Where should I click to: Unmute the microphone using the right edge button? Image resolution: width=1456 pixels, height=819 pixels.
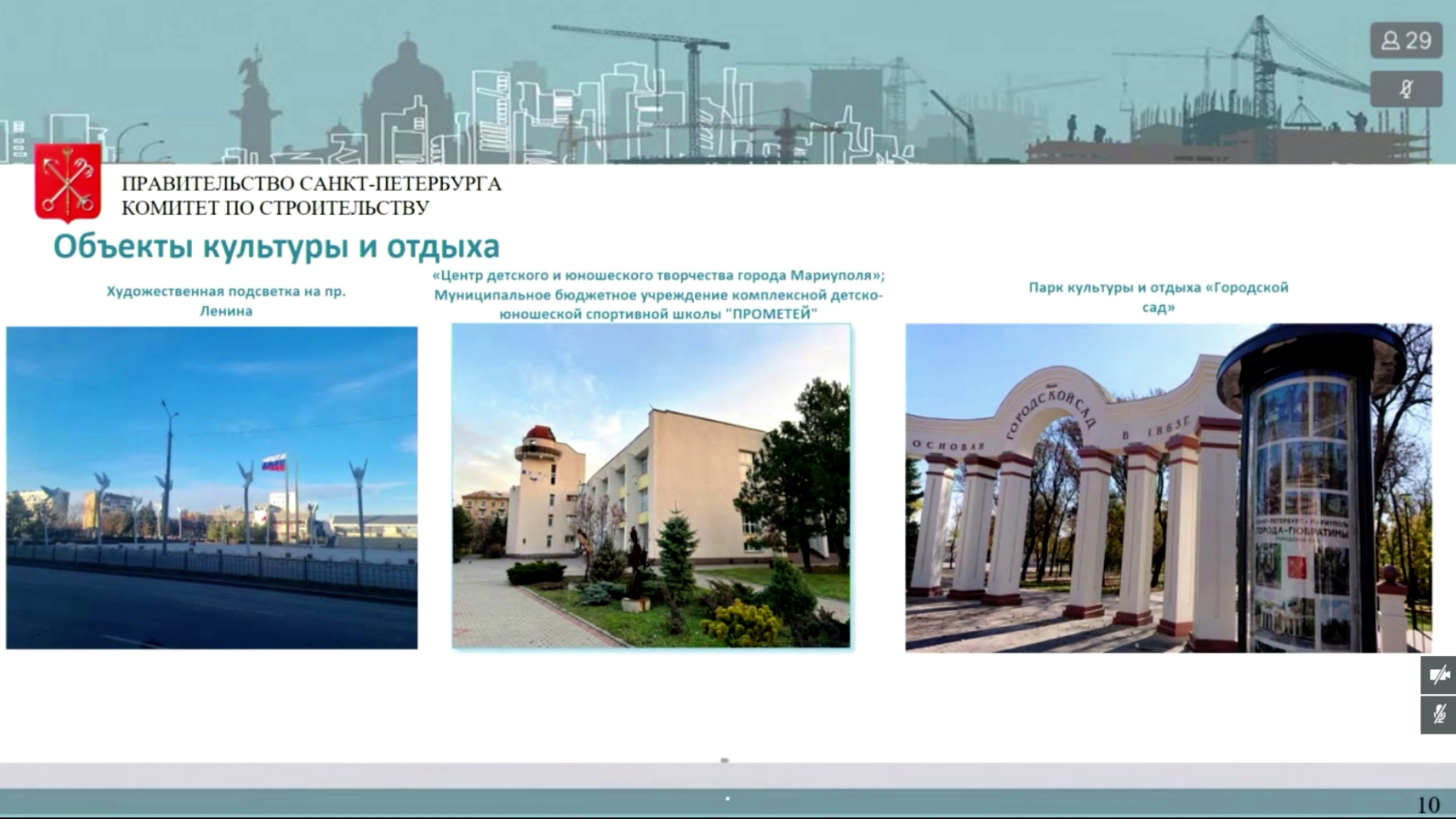tap(1438, 714)
